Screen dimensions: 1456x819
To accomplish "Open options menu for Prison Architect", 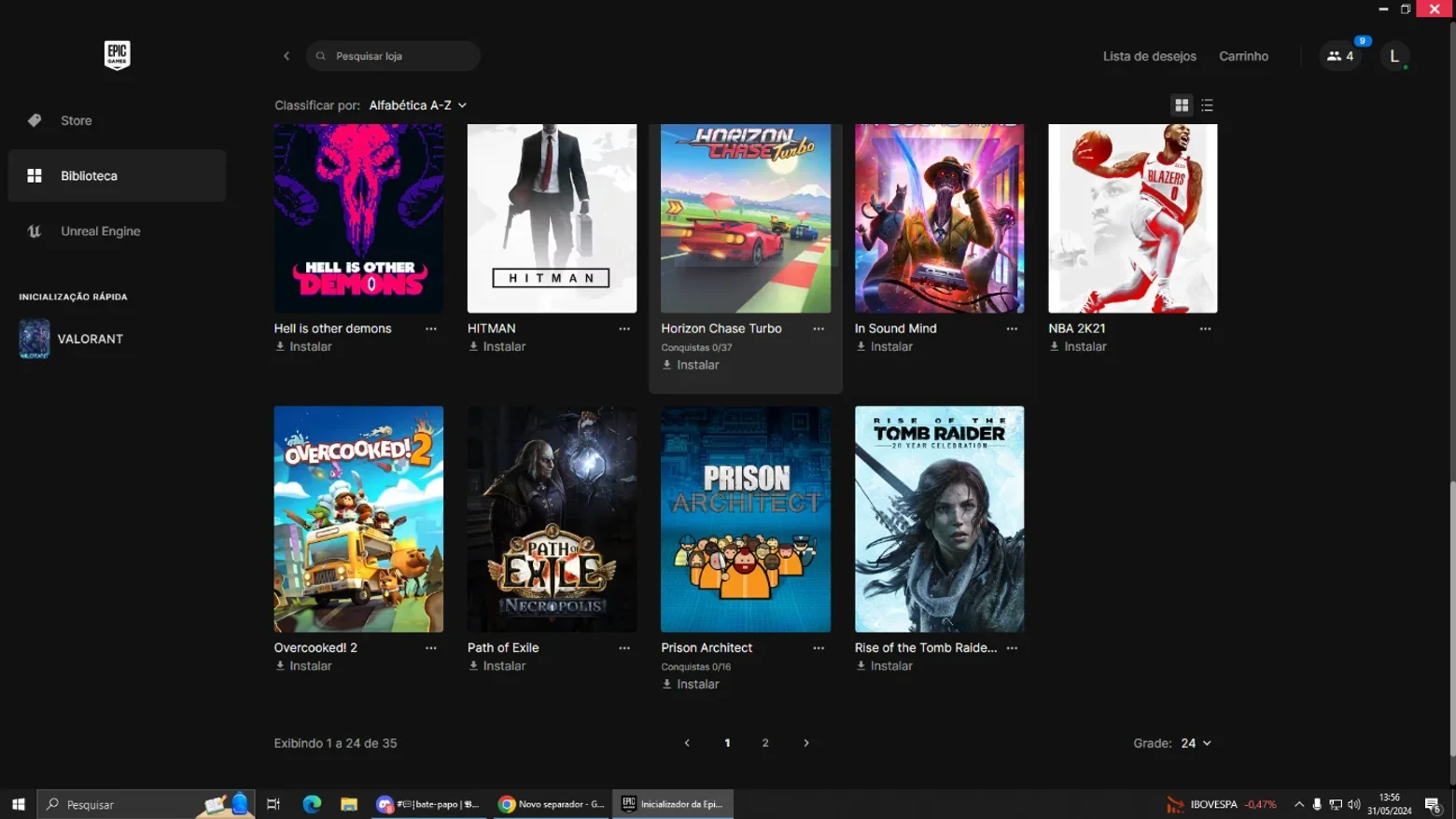I will [819, 647].
